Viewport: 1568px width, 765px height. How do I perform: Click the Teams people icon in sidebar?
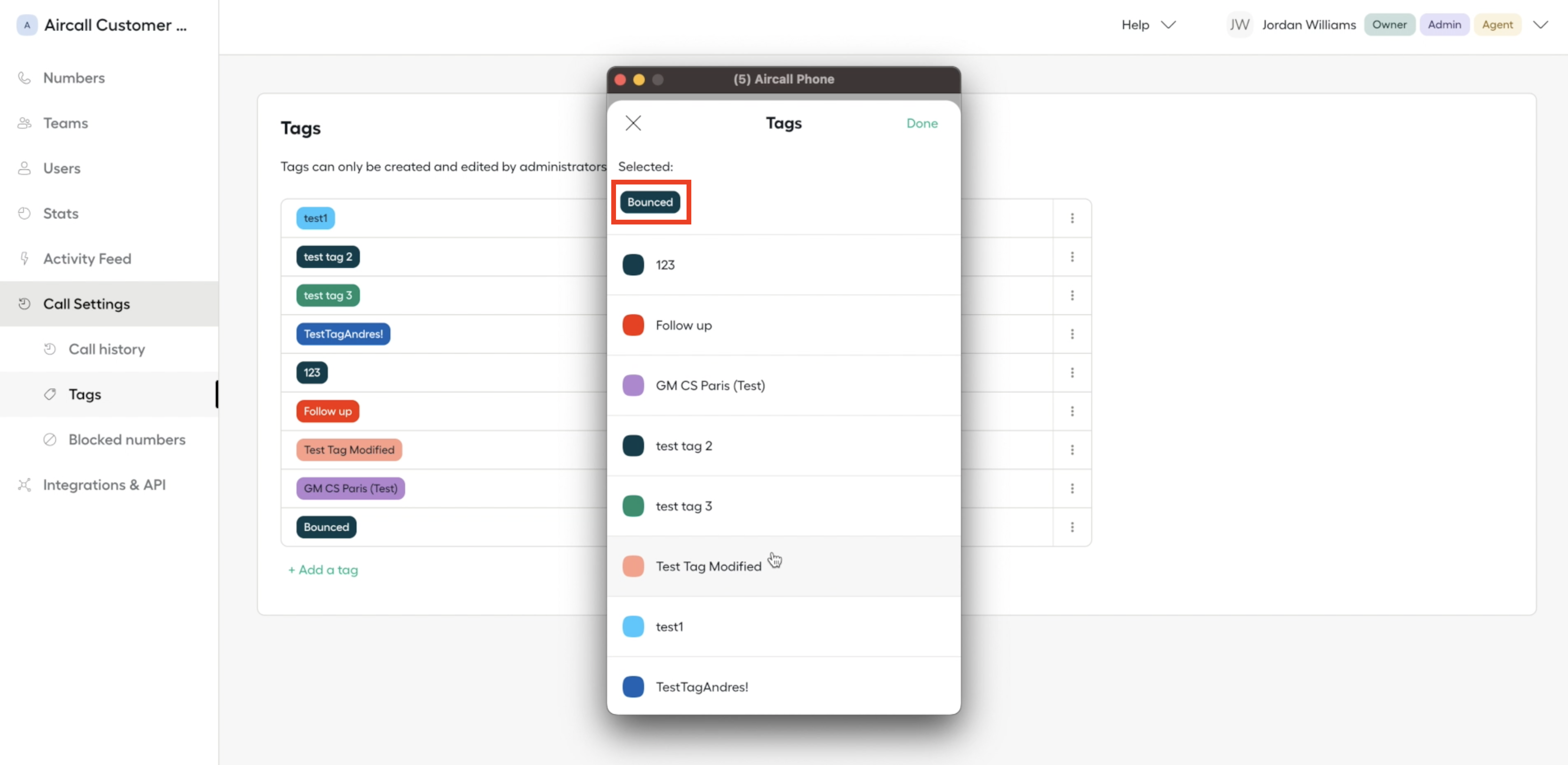tap(24, 123)
